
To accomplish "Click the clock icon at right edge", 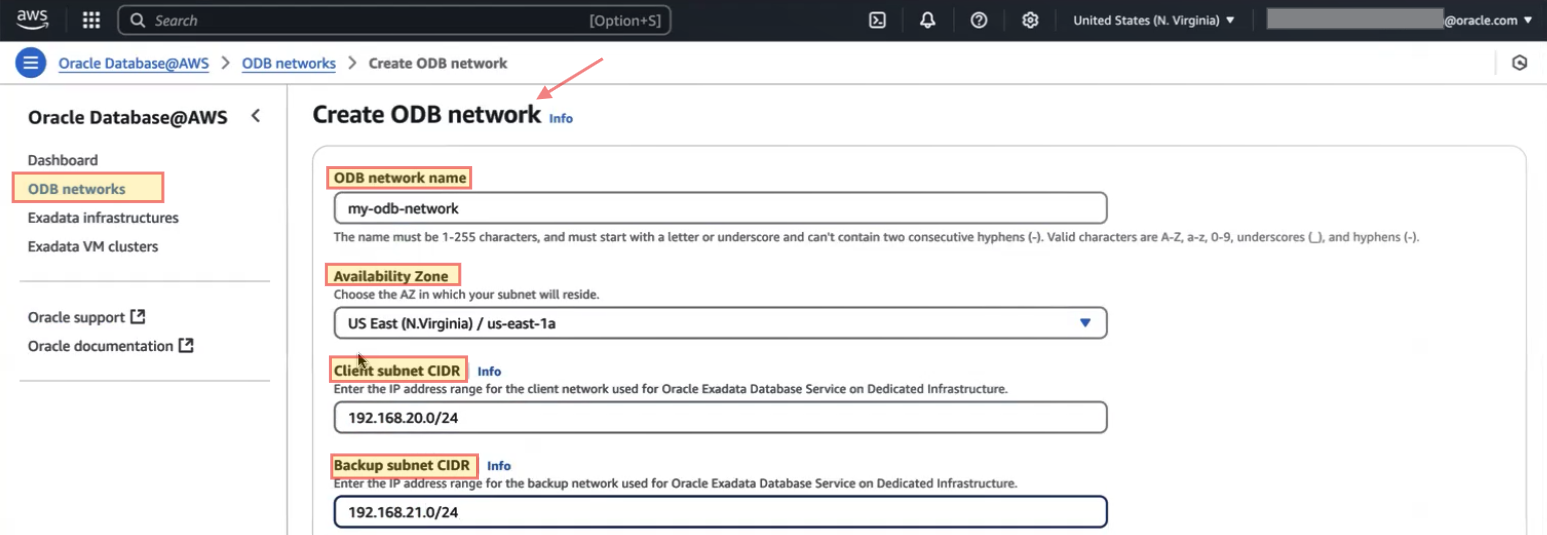I will (x=1519, y=63).
